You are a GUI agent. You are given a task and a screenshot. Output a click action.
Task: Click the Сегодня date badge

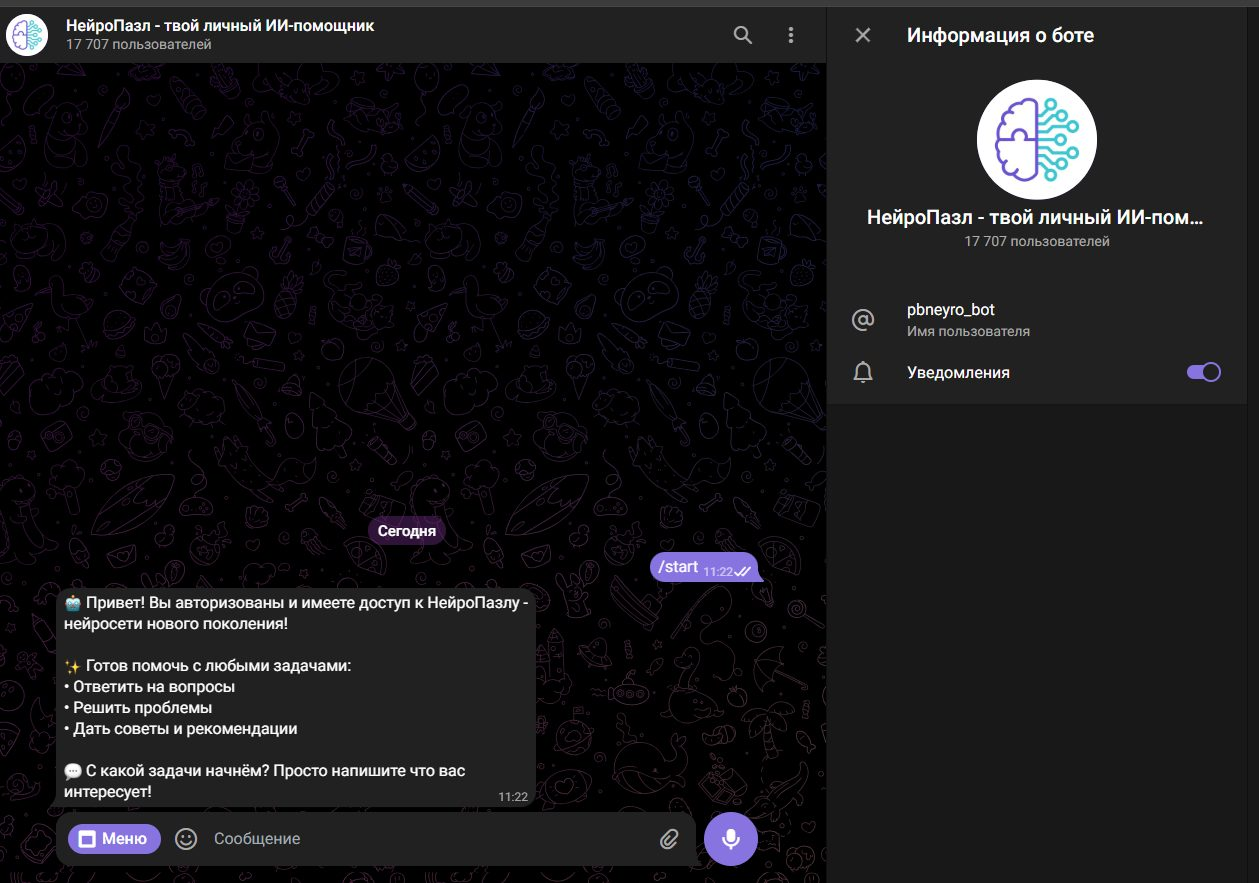coord(406,531)
